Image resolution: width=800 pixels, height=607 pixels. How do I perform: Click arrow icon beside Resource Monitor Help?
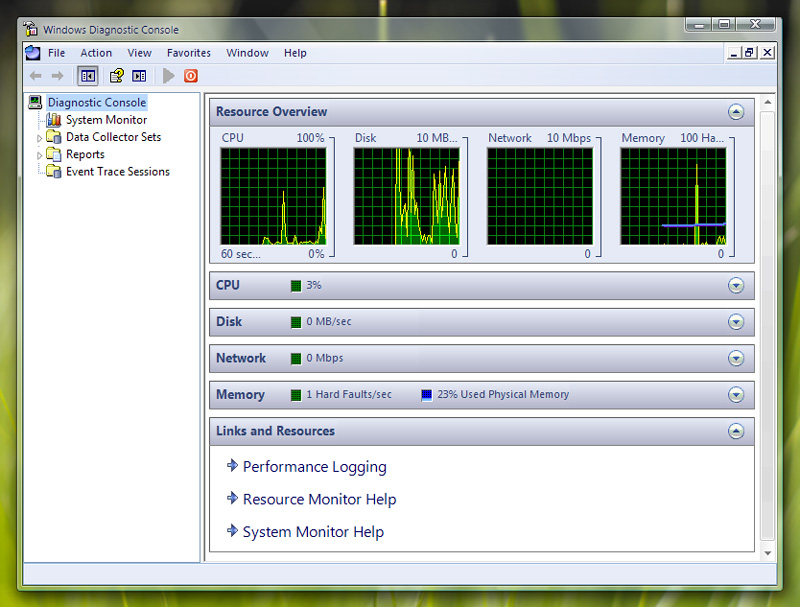[233, 498]
